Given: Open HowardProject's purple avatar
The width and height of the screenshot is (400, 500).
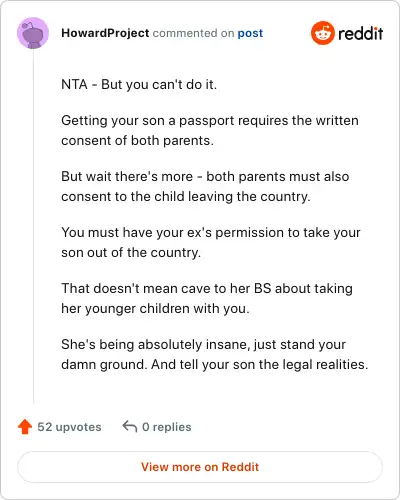Looking at the screenshot, I should tap(33, 33).
